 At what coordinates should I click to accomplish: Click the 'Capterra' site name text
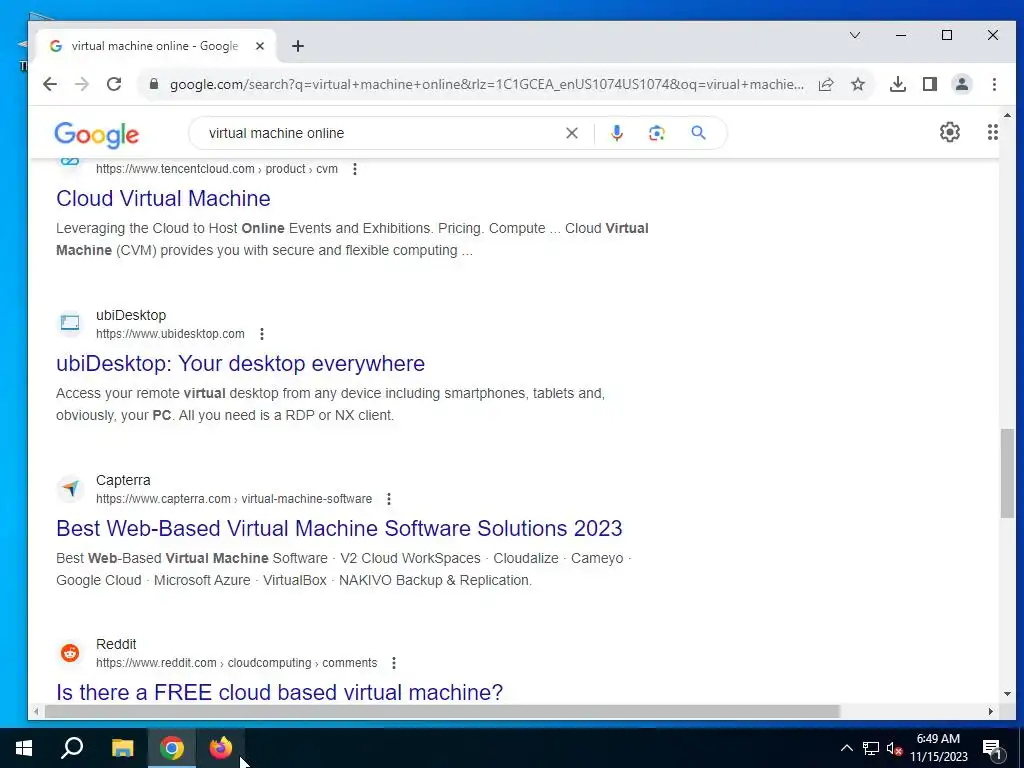click(123, 481)
